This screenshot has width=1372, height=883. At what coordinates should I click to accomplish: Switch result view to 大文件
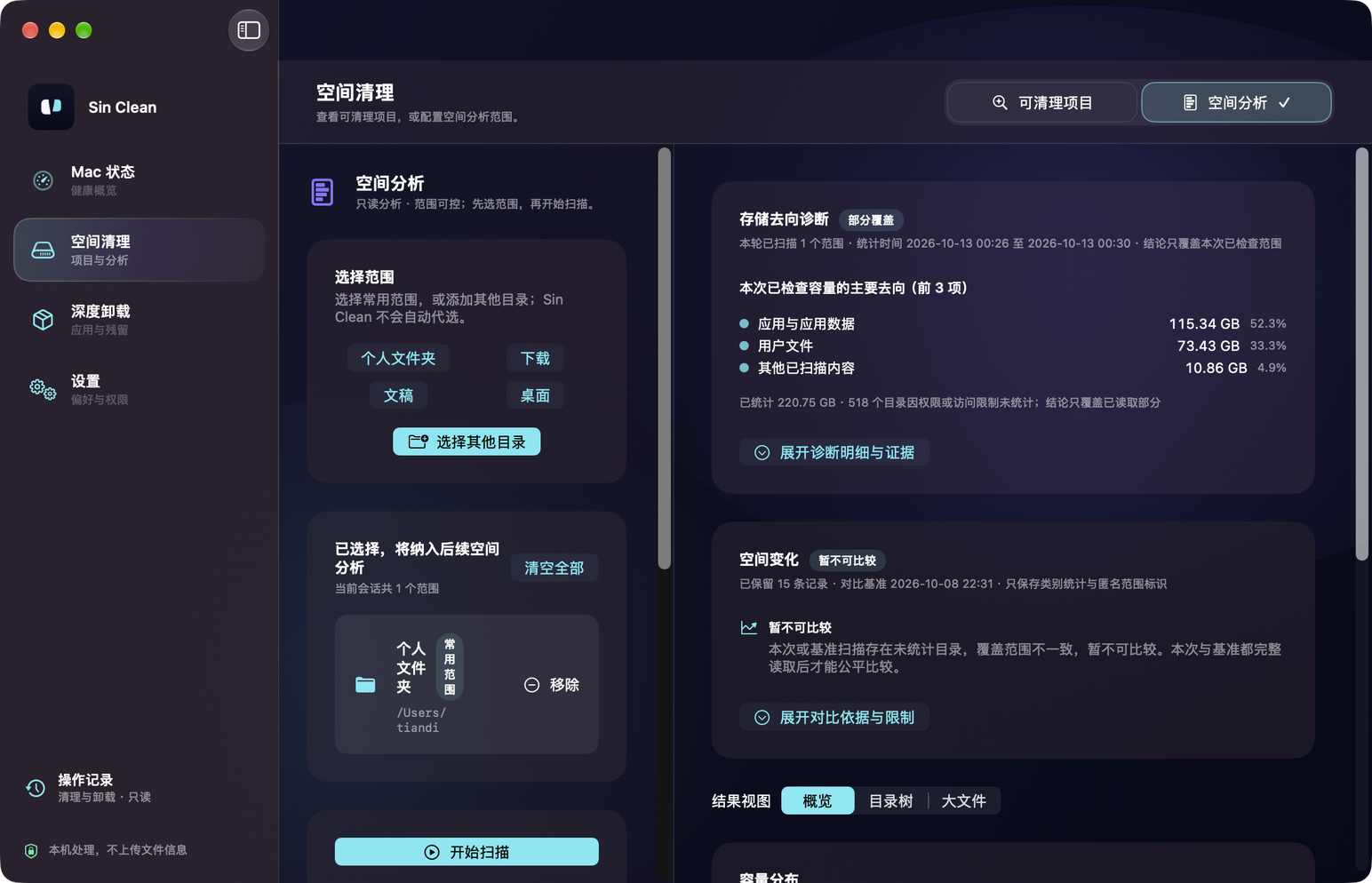click(963, 800)
